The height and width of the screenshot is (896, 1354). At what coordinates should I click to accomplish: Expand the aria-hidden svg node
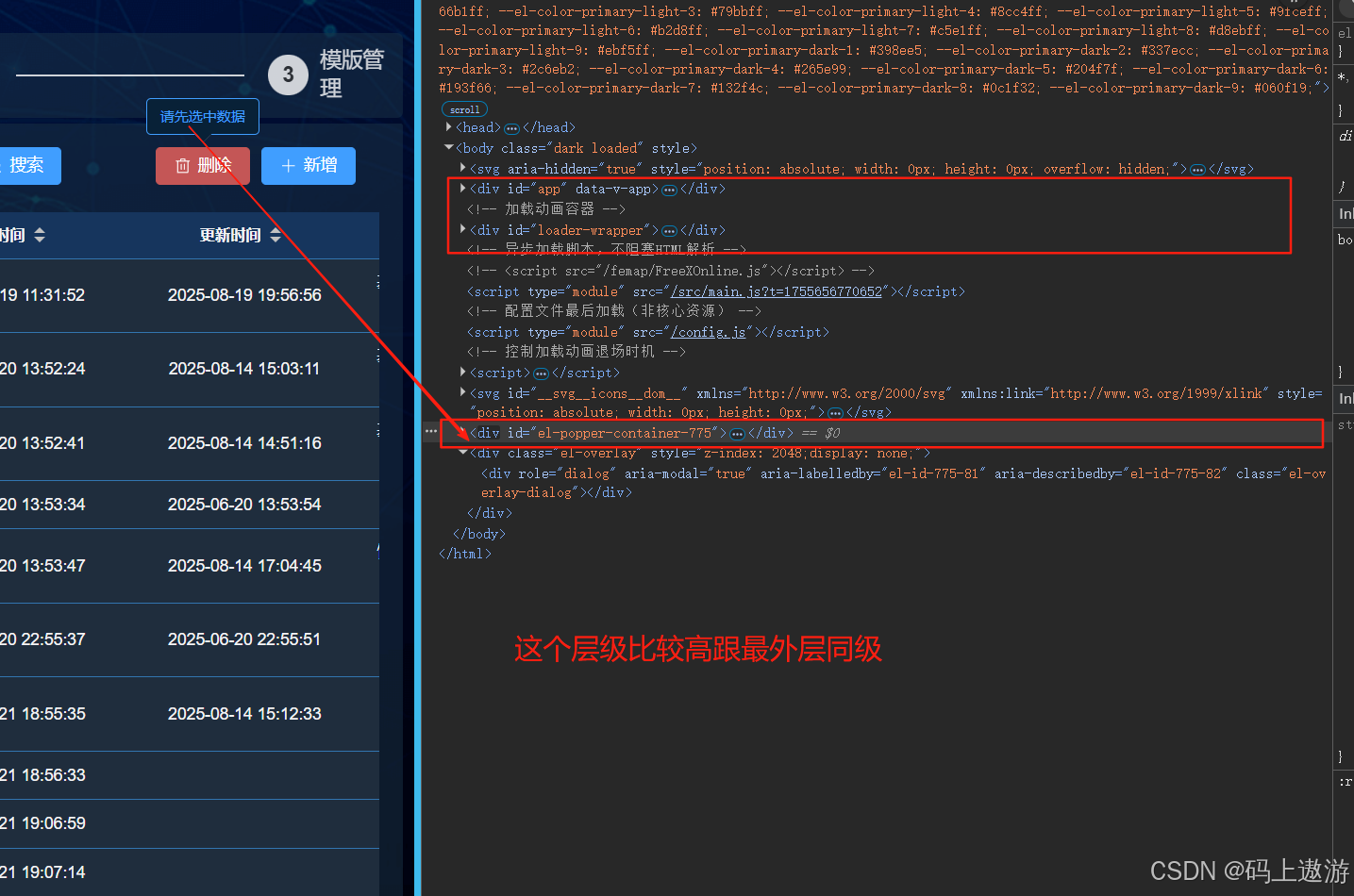point(462,168)
